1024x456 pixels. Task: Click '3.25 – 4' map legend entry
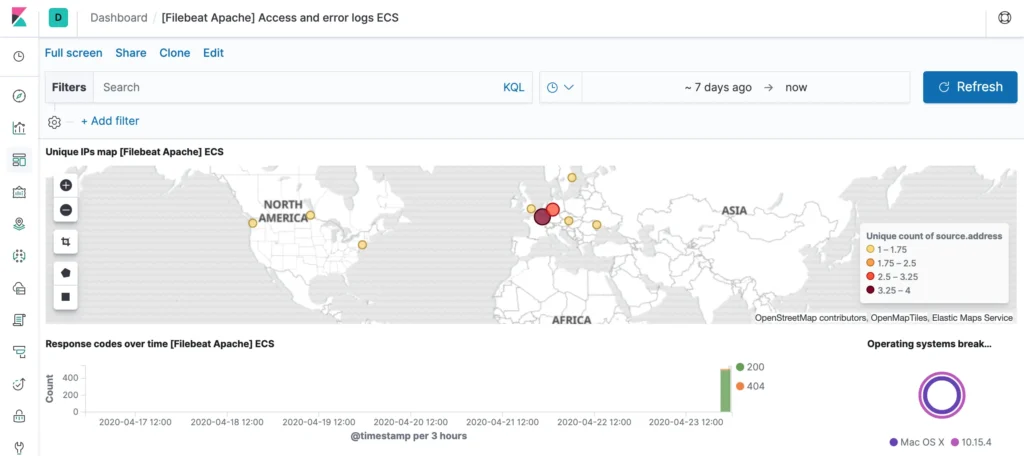[888, 290]
